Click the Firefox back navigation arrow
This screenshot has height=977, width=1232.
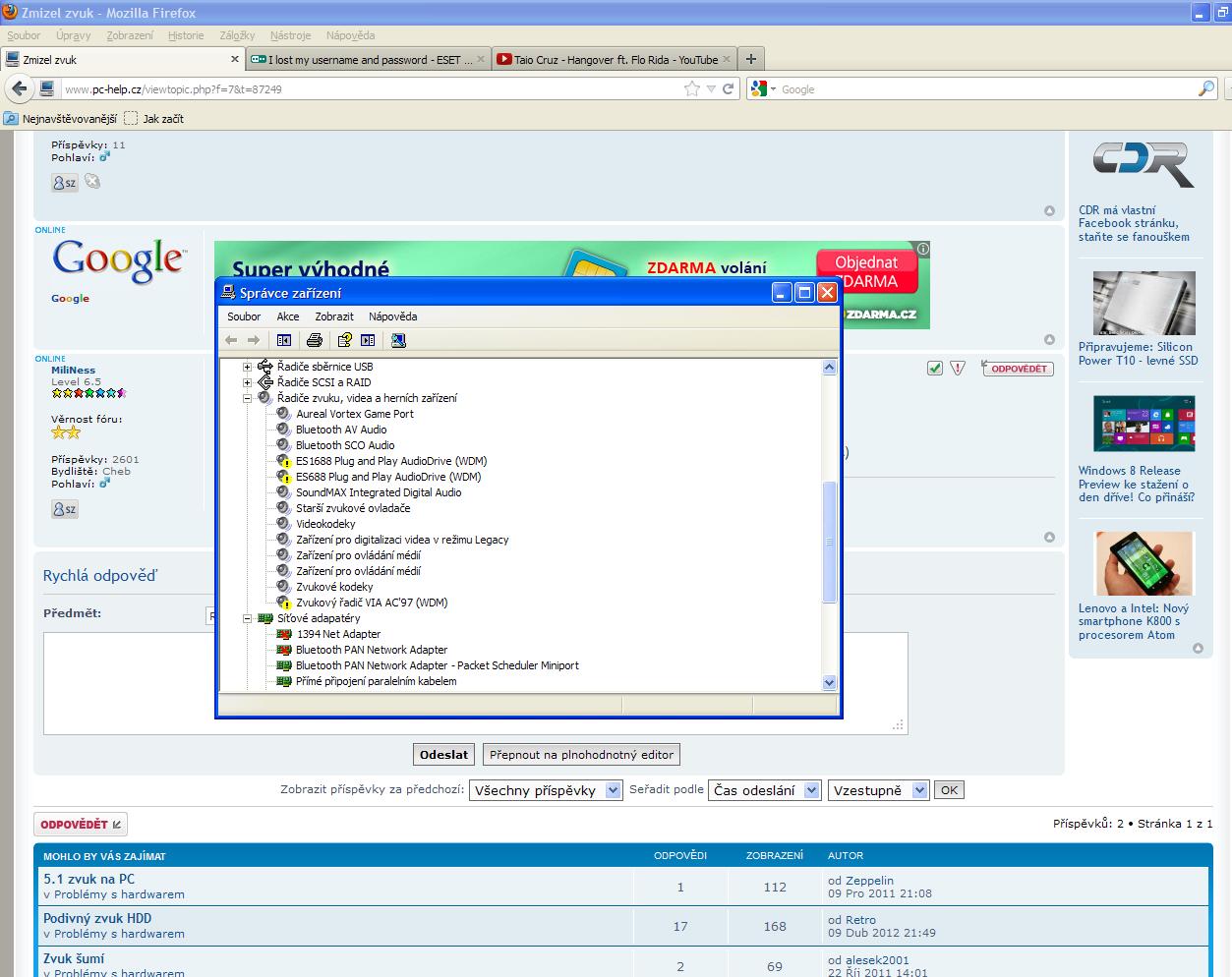coord(20,88)
